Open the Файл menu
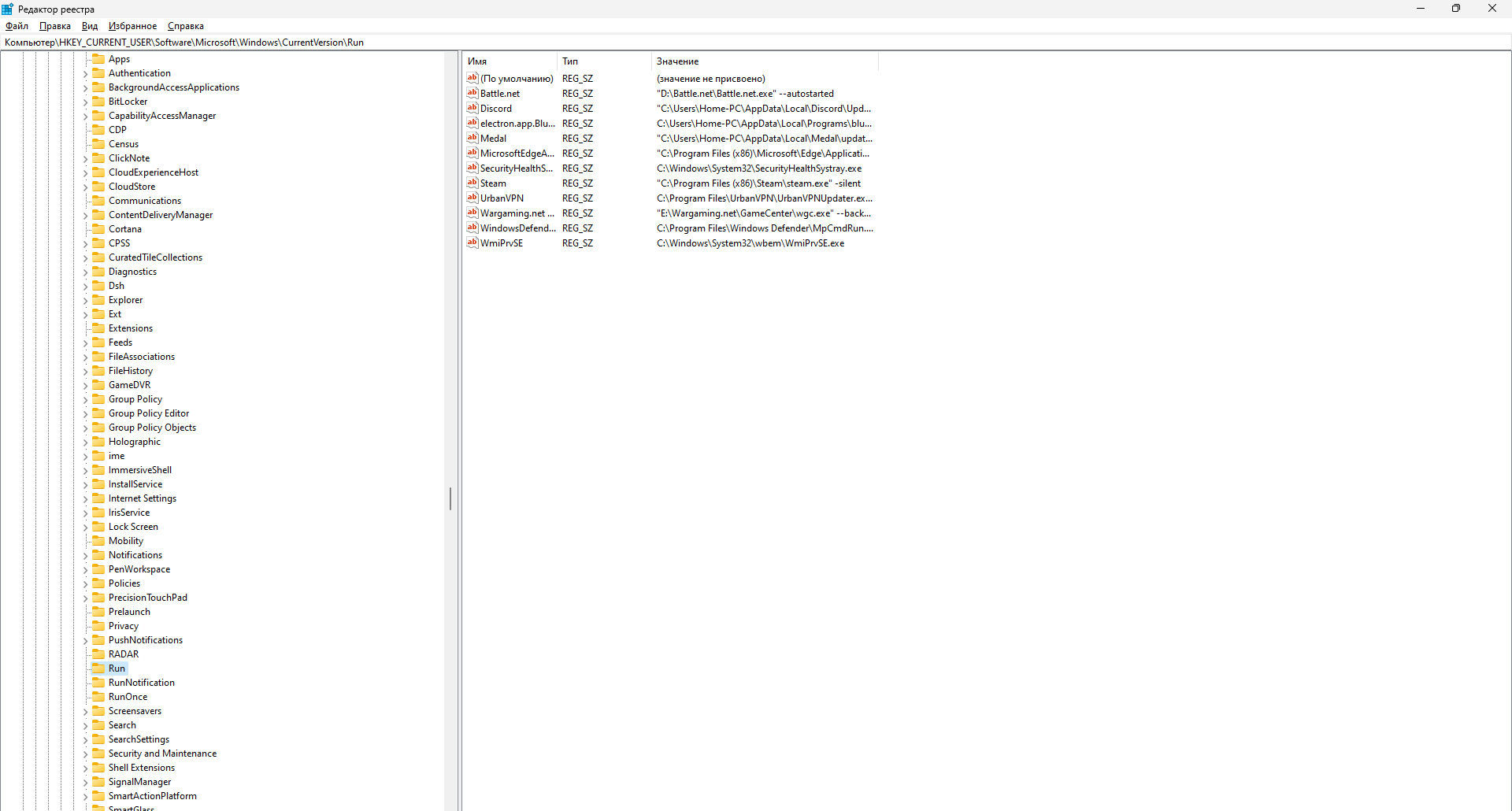 coord(17,26)
